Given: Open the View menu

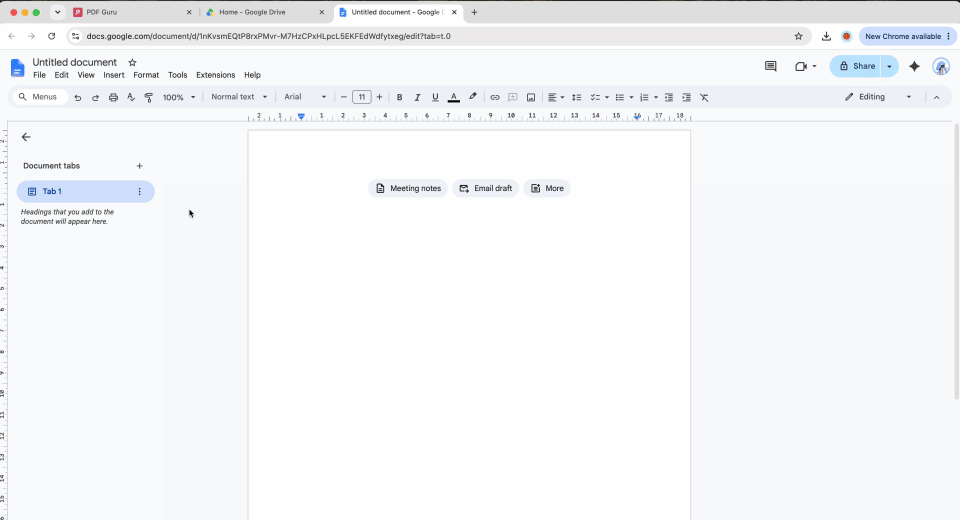Looking at the screenshot, I should click(86, 75).
